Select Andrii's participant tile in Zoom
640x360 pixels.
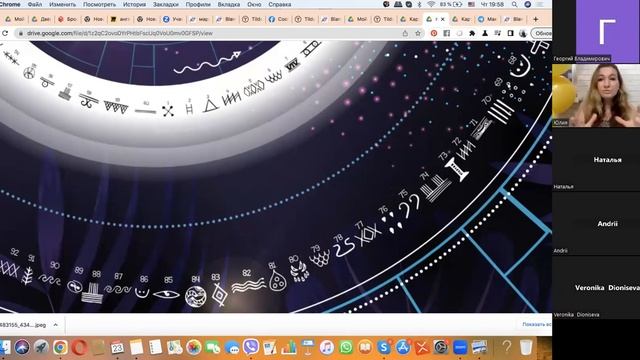596,223
